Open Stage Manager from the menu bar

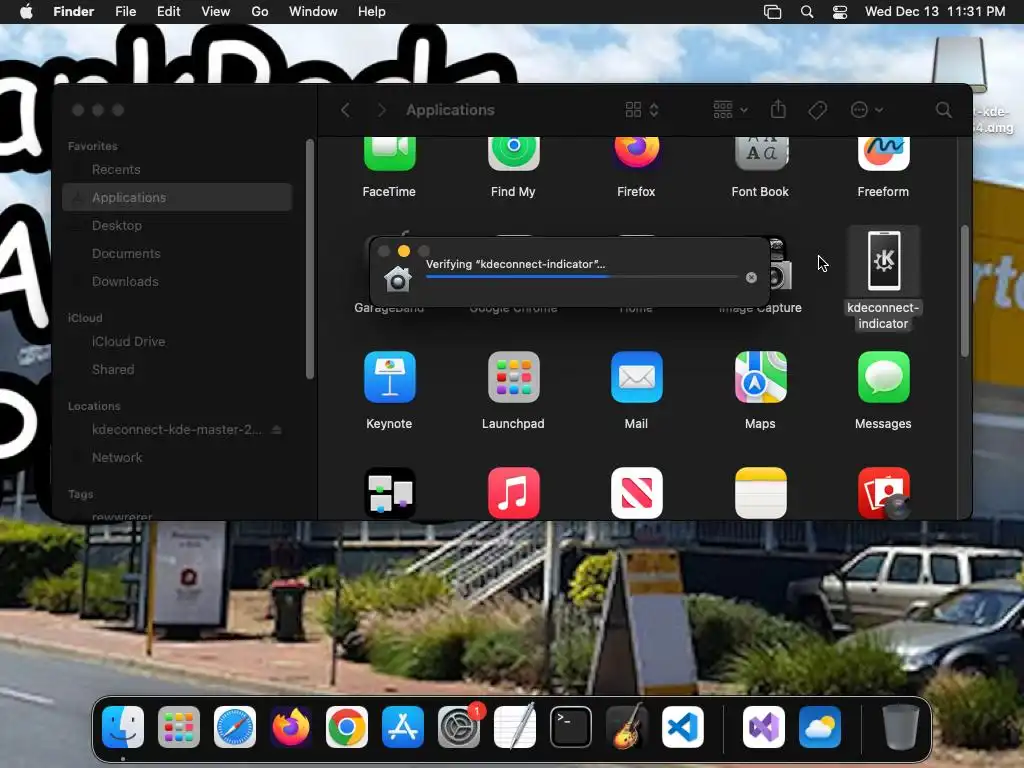tap(773, 12)
